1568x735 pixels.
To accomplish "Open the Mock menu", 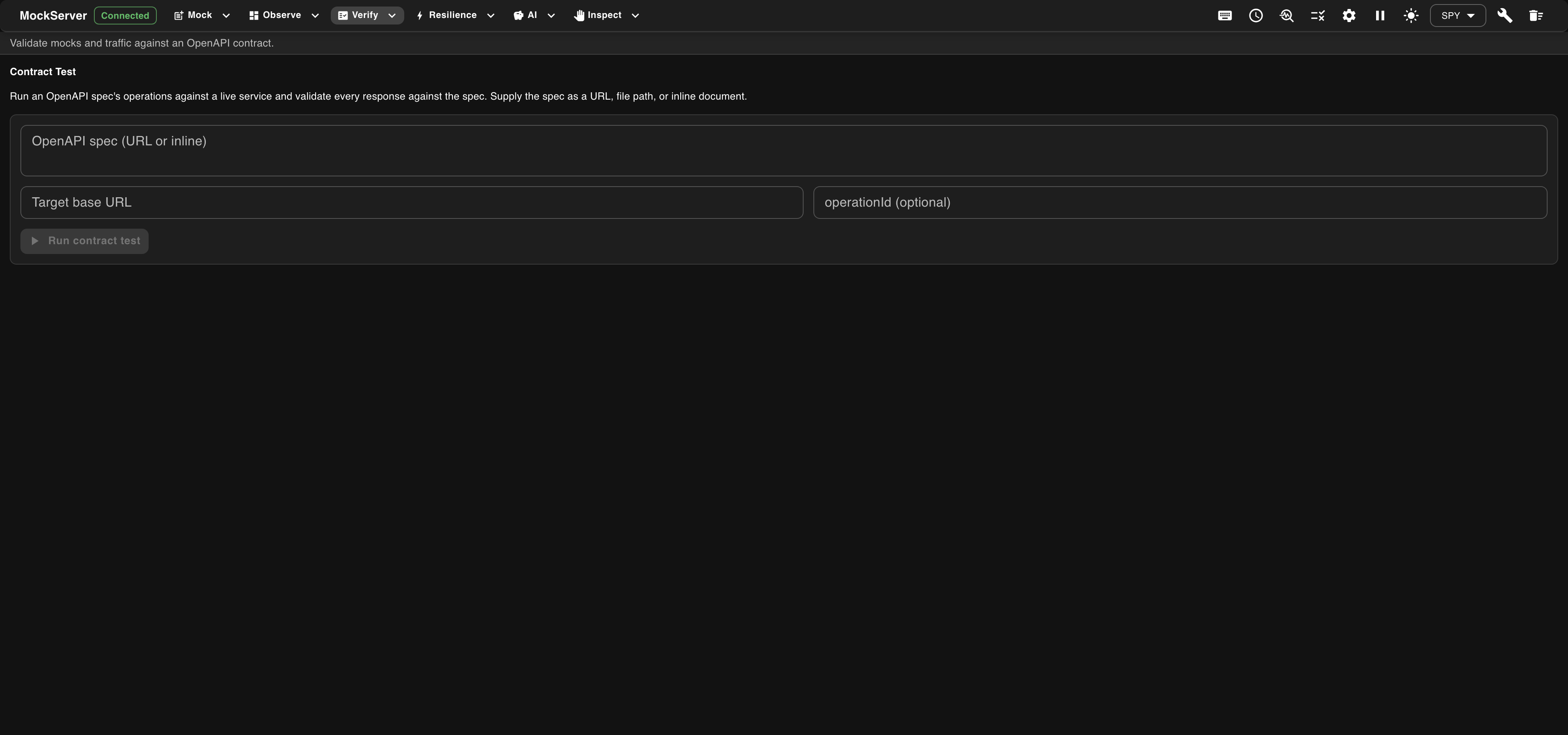I will (202, 15).
